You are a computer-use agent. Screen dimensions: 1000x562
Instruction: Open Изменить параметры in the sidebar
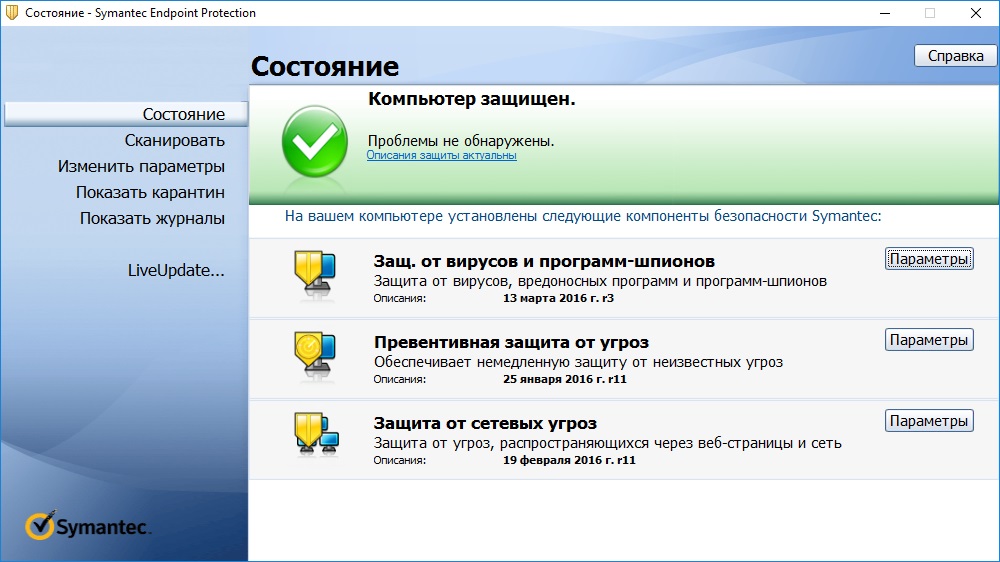[141, 166]
